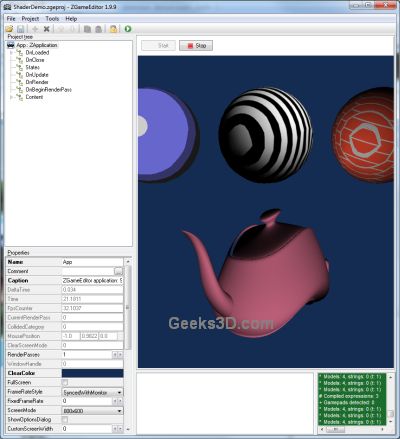
Task: Click the copy component toolbar icon
Action: 87,29
